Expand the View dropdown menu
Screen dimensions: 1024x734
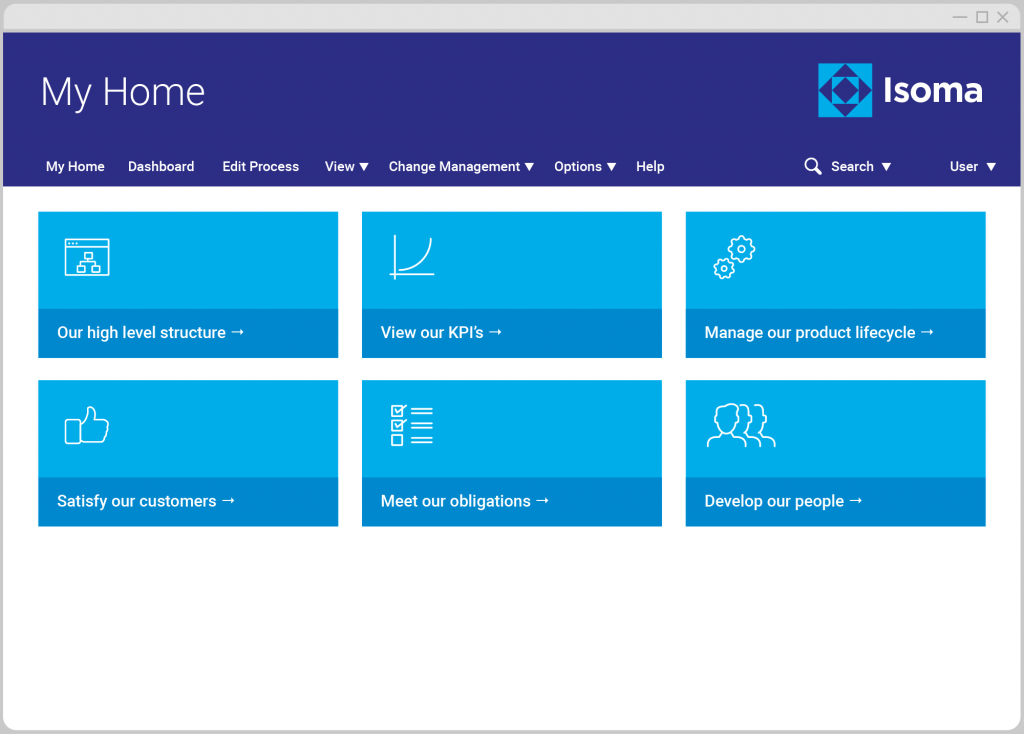(347, 167)
